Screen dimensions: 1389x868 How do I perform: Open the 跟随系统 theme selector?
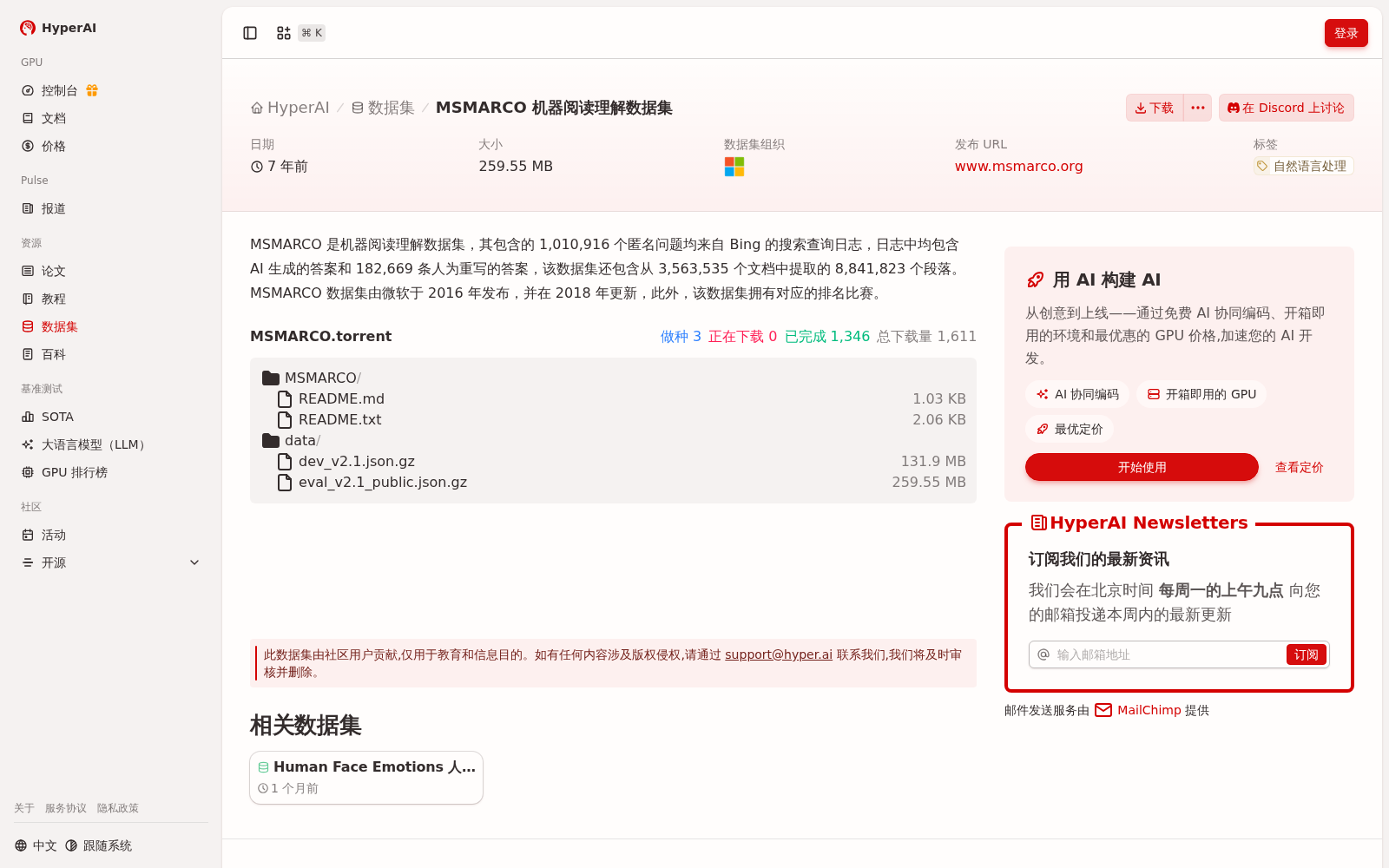(98, 845)
